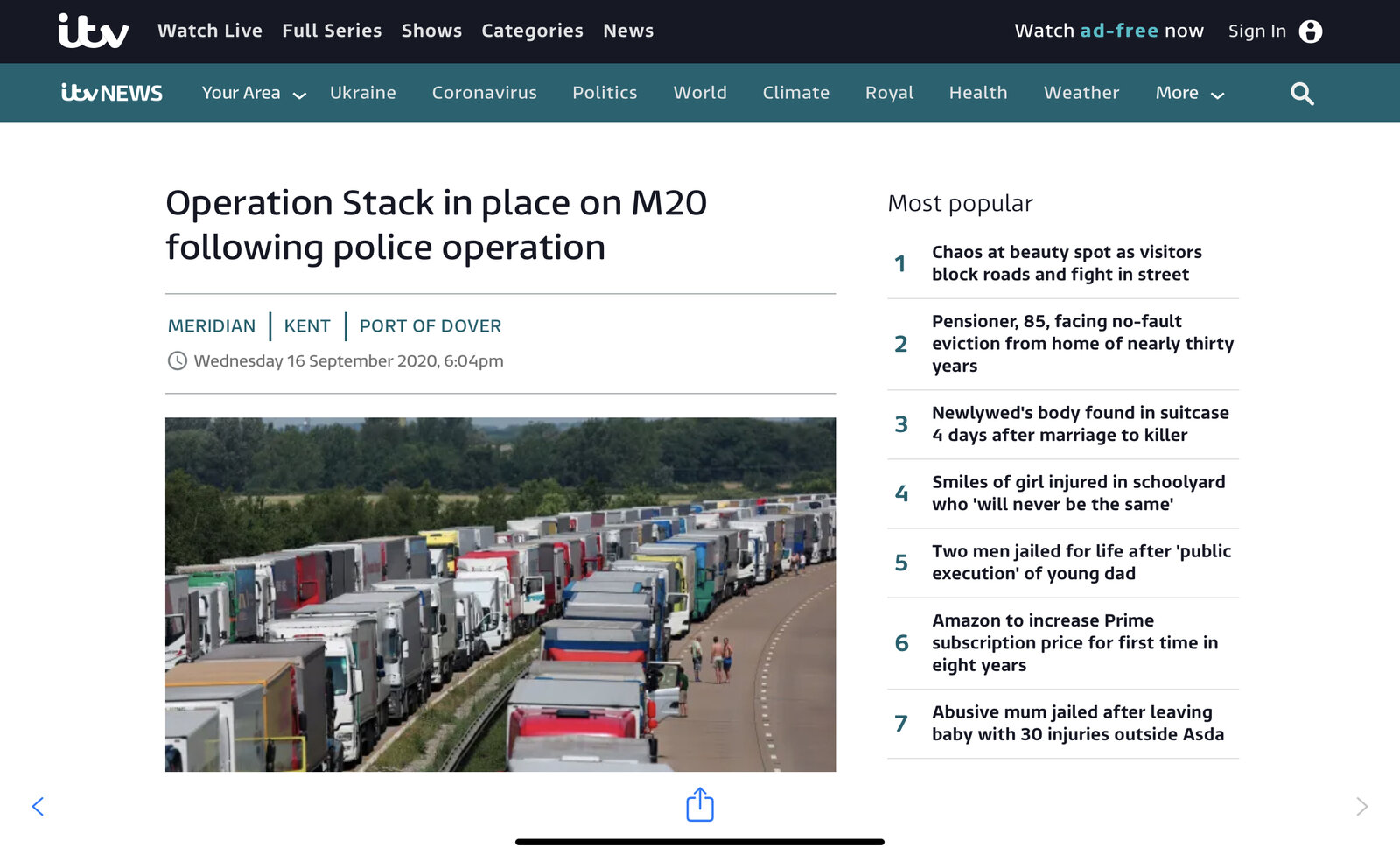Open the Amazon Prime price story
Viewport: 1400px width, 854px height.
[1074, 643]
